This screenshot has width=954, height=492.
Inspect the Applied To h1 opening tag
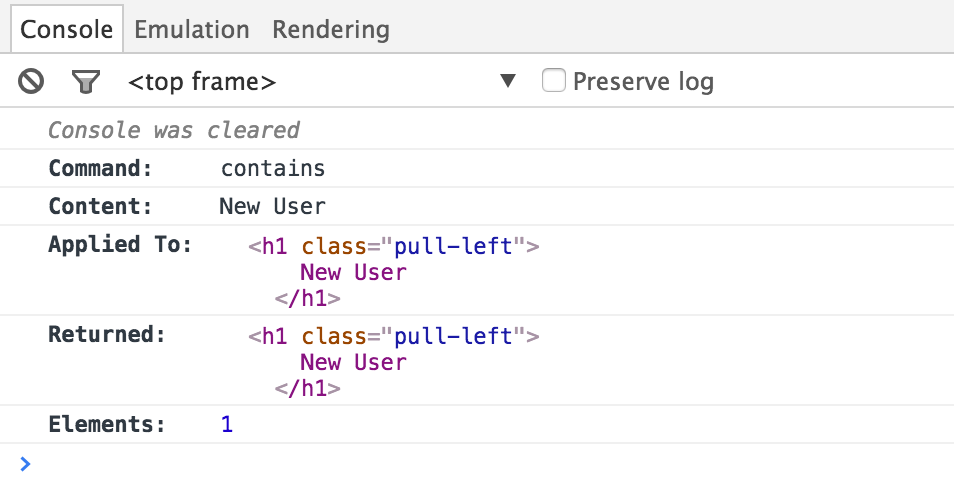click(x=394, y=246)
